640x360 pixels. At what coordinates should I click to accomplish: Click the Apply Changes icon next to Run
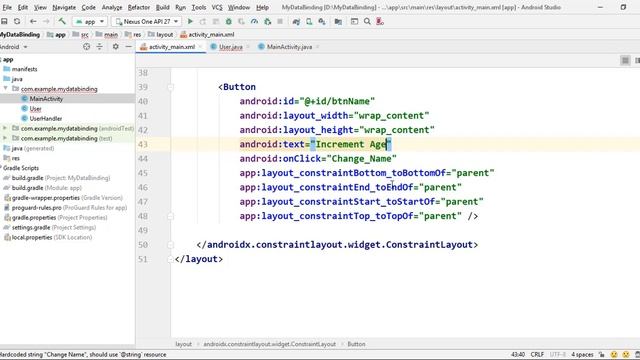(x=203, y=21)
